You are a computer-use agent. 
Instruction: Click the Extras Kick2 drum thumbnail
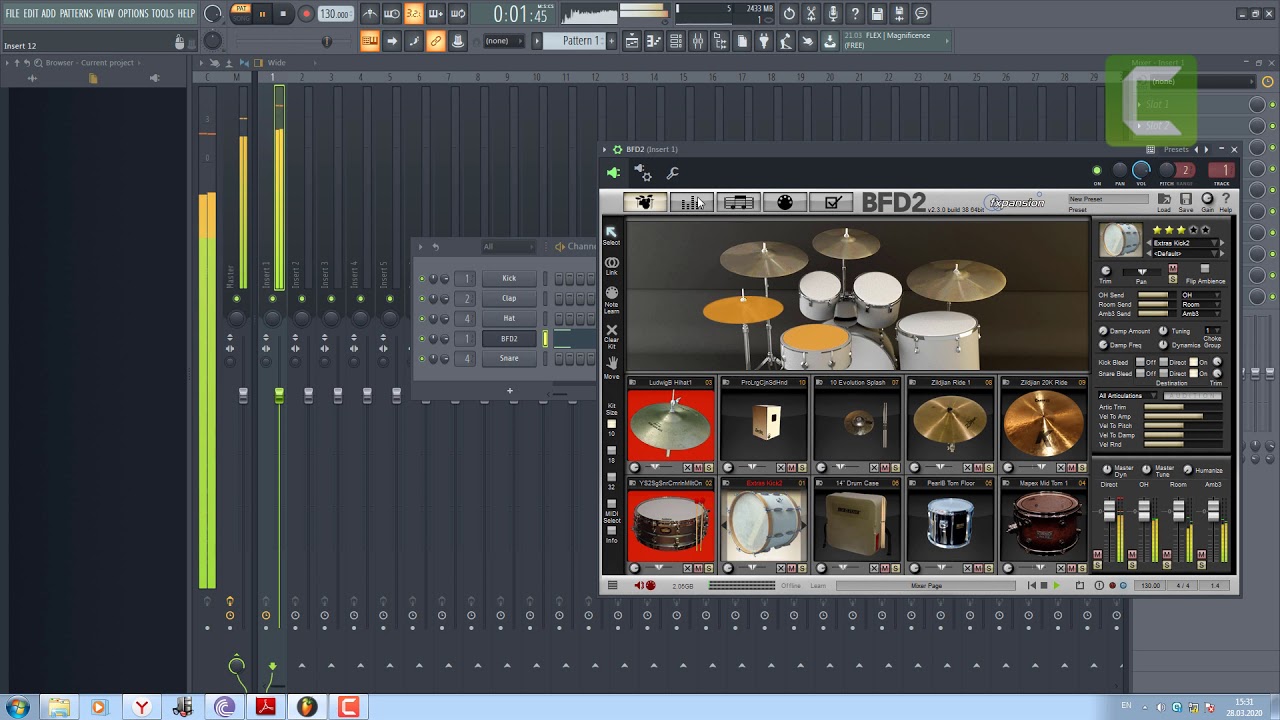pos(763,524)
